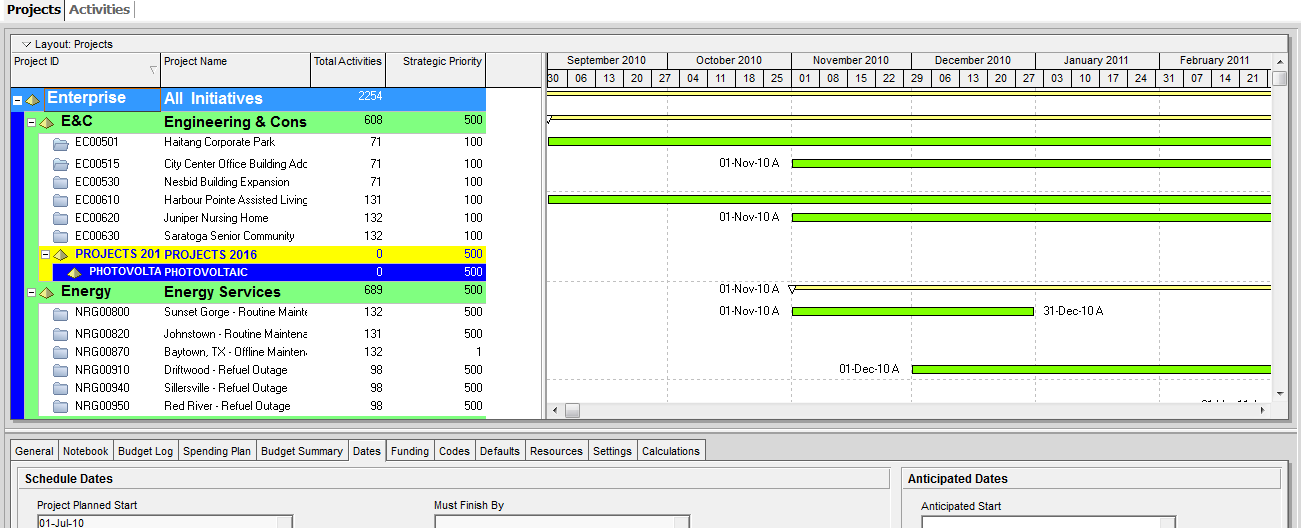This screenshot has height=528, width=1301.
Task: Click the January 2011 timescale header
Action: [x=1096, y=60]
